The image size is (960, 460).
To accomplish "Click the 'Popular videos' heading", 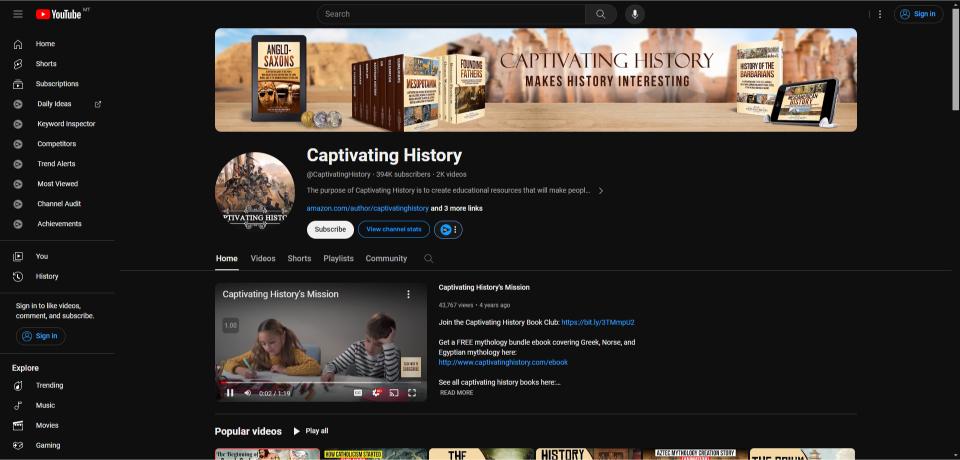I will click(x=248, y=431).
